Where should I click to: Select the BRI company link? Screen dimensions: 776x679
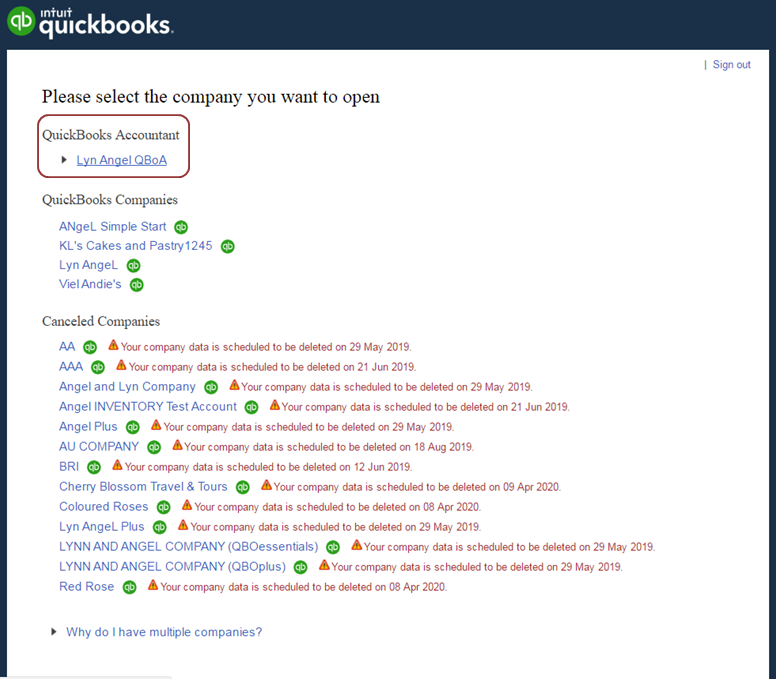tap(69, 467)
